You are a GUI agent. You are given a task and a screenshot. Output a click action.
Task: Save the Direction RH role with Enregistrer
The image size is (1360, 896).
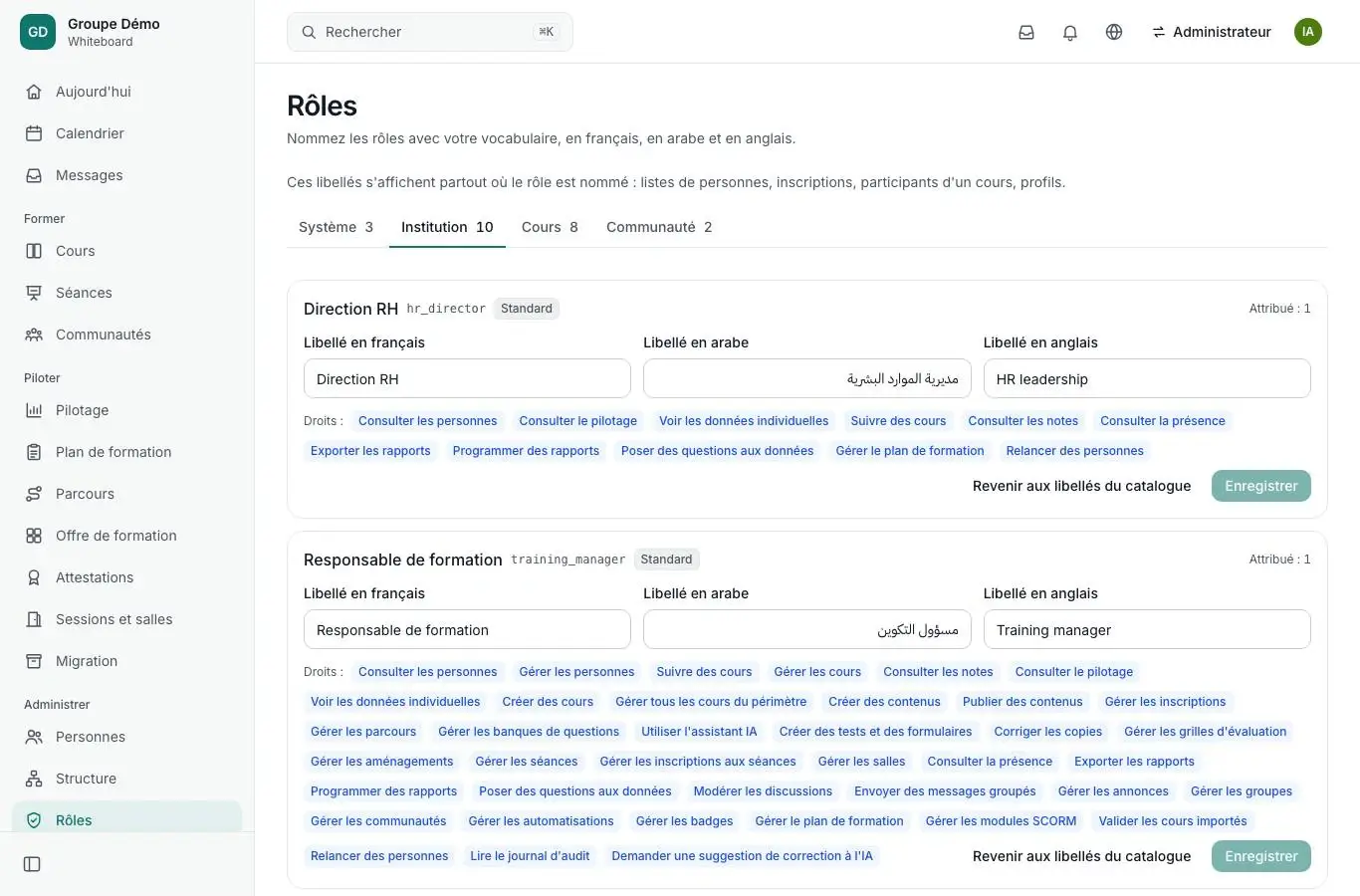[x=1260, y=486]
